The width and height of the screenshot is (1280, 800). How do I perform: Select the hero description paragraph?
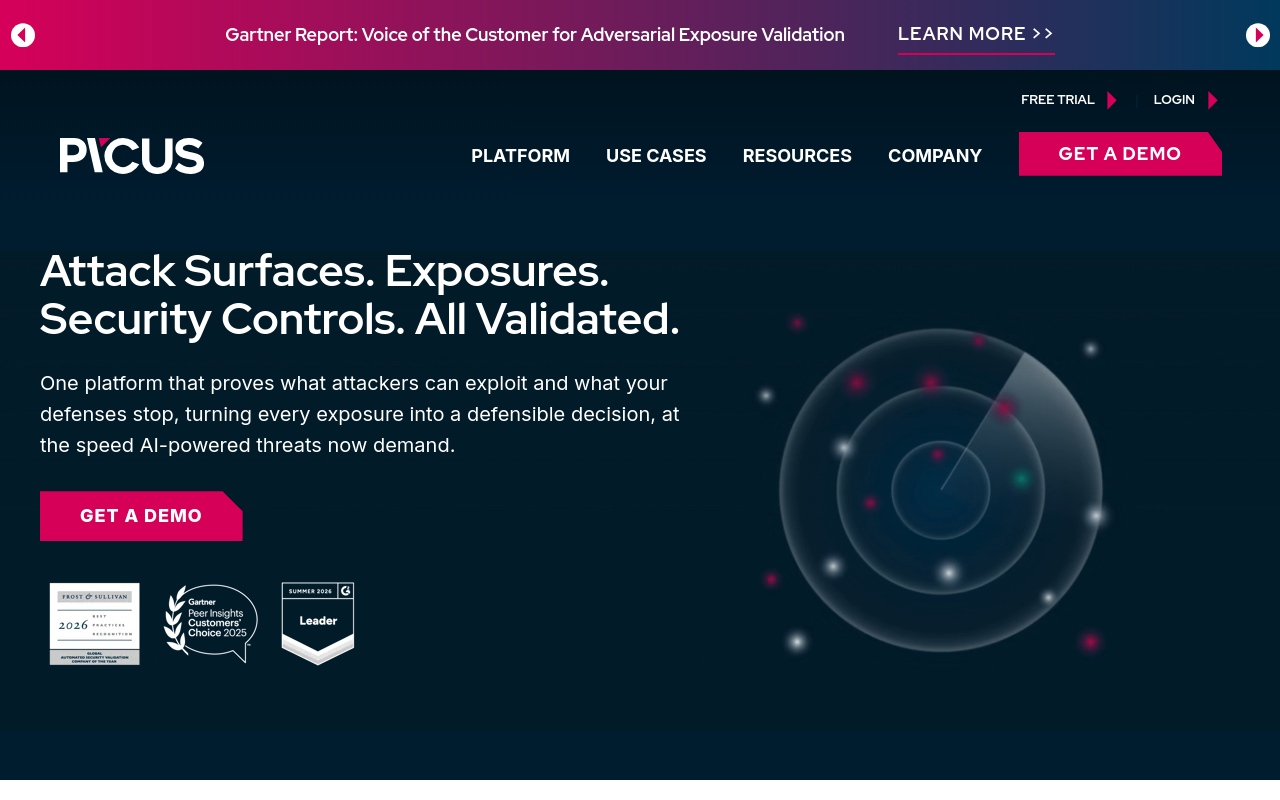pos(360,414)
